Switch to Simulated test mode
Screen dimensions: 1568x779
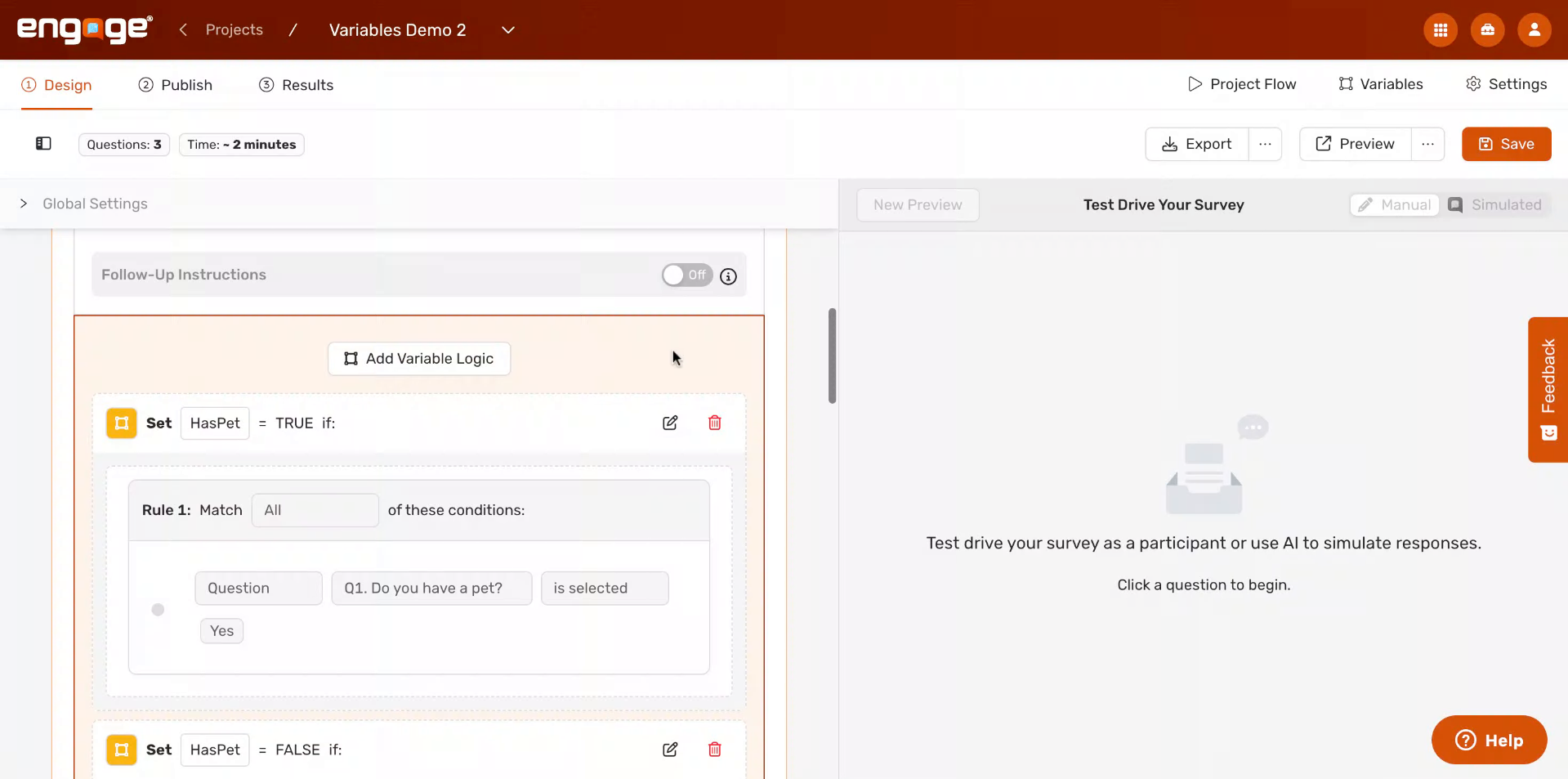1495,205
